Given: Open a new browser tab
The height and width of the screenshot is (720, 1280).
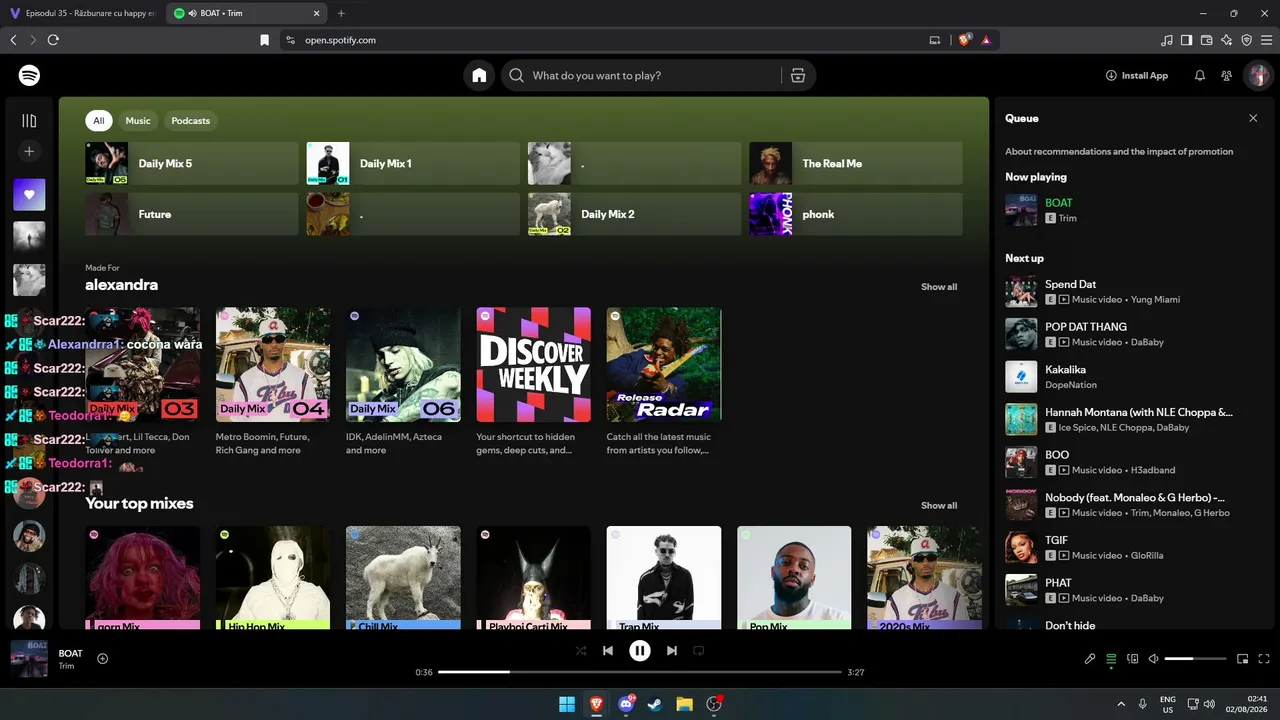Looking at the screenshot, I should (x=341, y=14).
